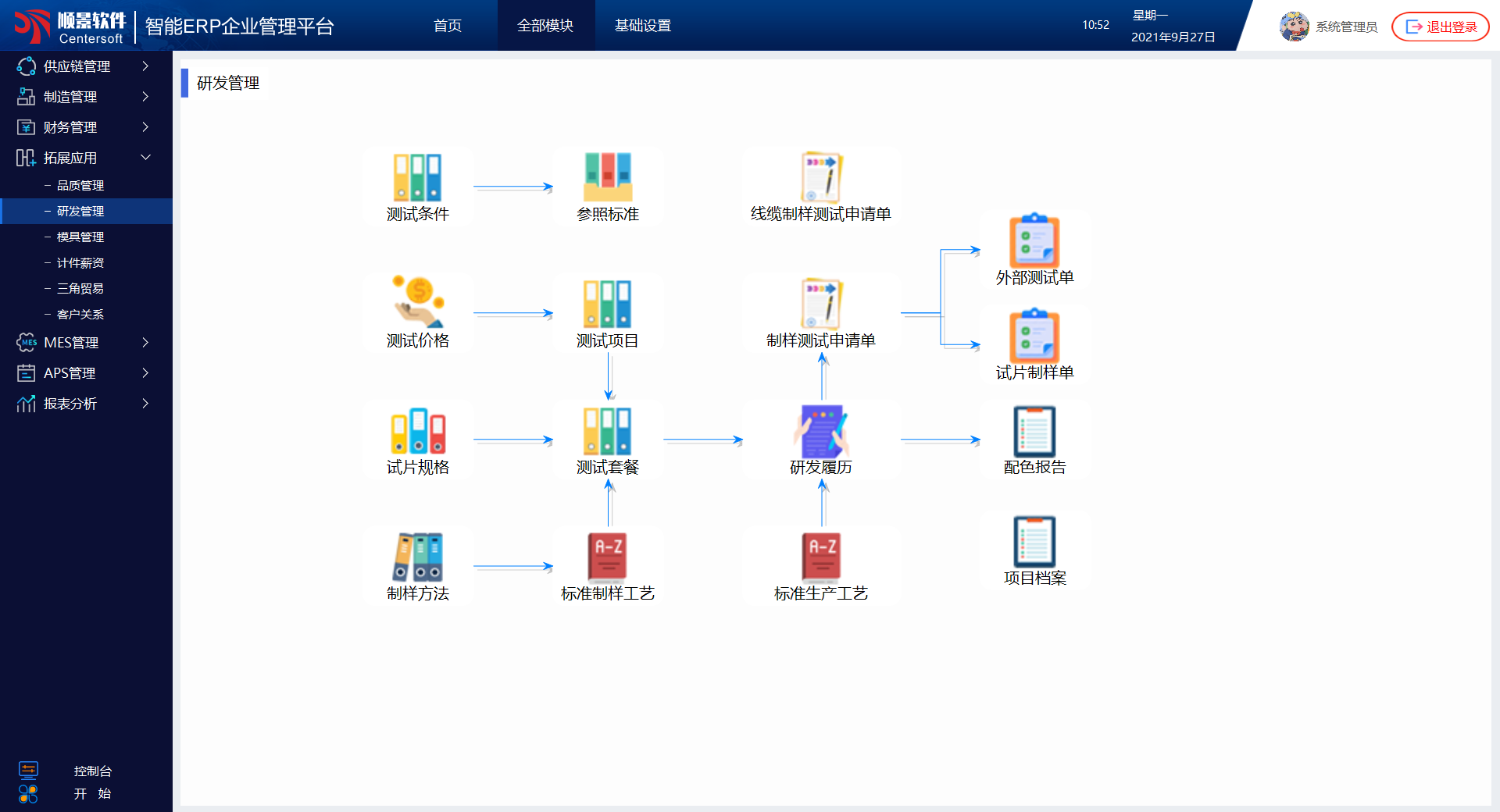Click the 项目档案 document icon
The height and width of the screenshot is (812, 1500).
click(x=1034, y=541)
